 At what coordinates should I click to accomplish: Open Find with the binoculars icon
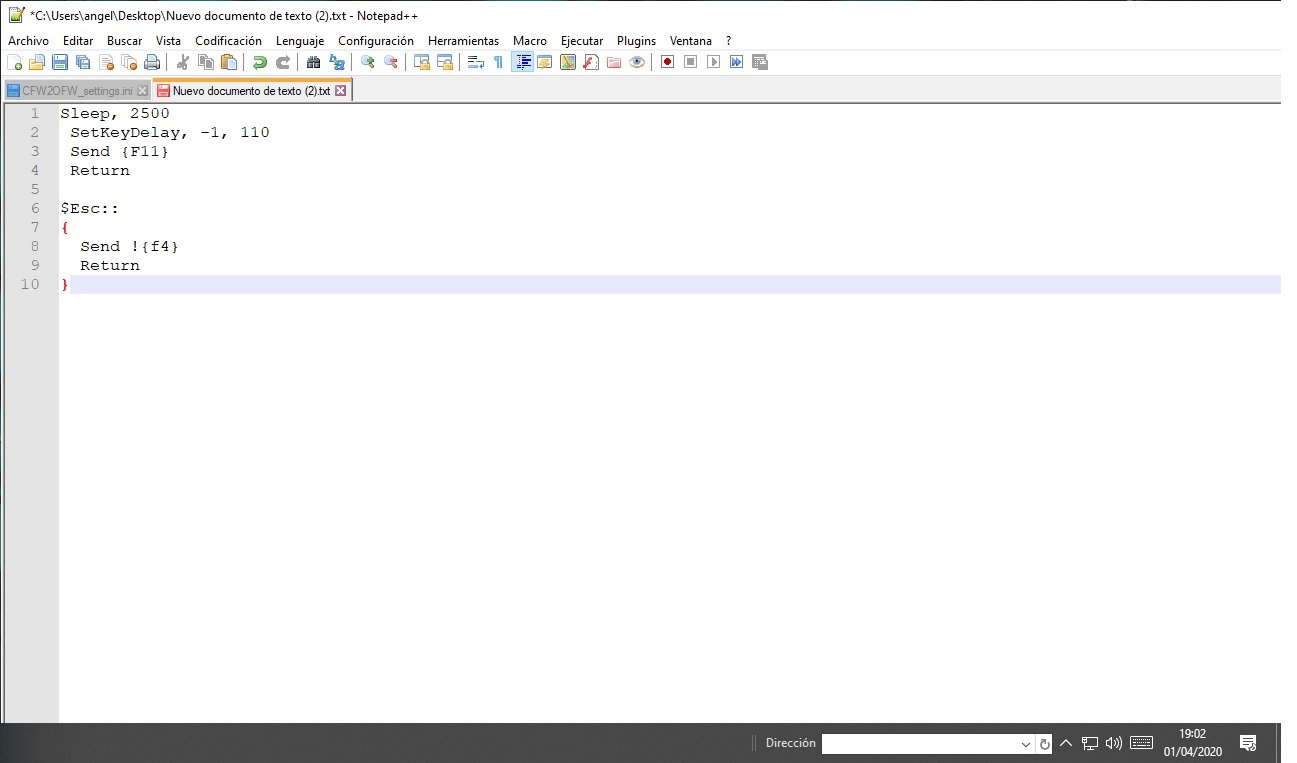[x=314, y=62]
